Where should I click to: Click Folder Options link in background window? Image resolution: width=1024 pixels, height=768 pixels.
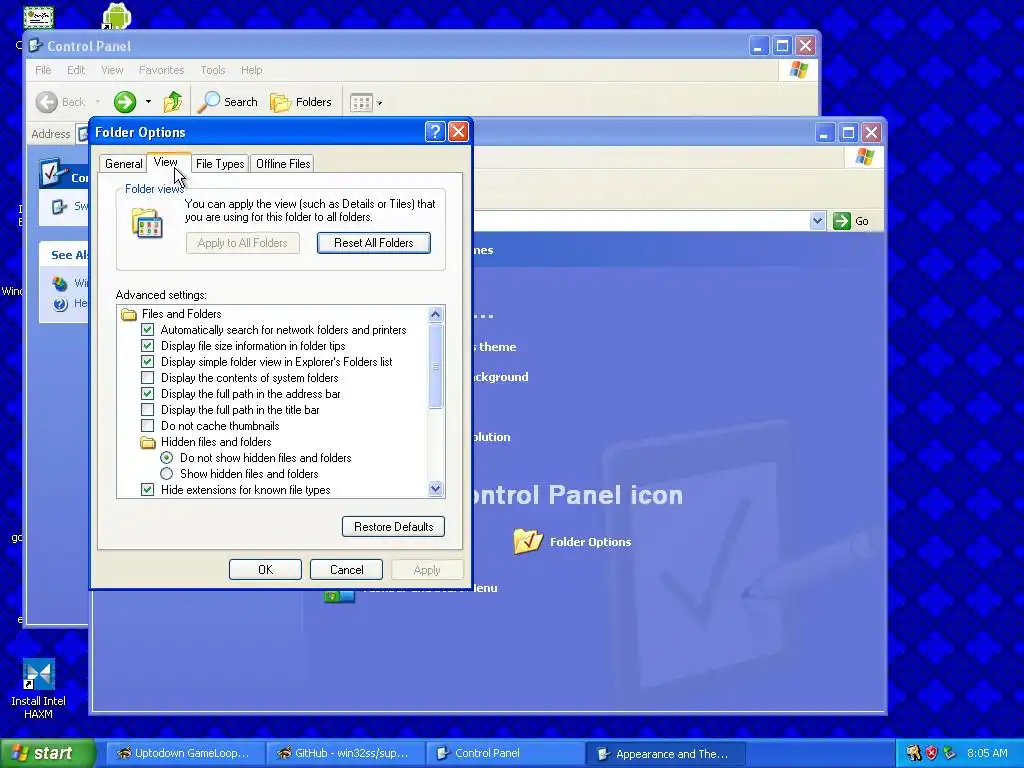coord(590,542)
